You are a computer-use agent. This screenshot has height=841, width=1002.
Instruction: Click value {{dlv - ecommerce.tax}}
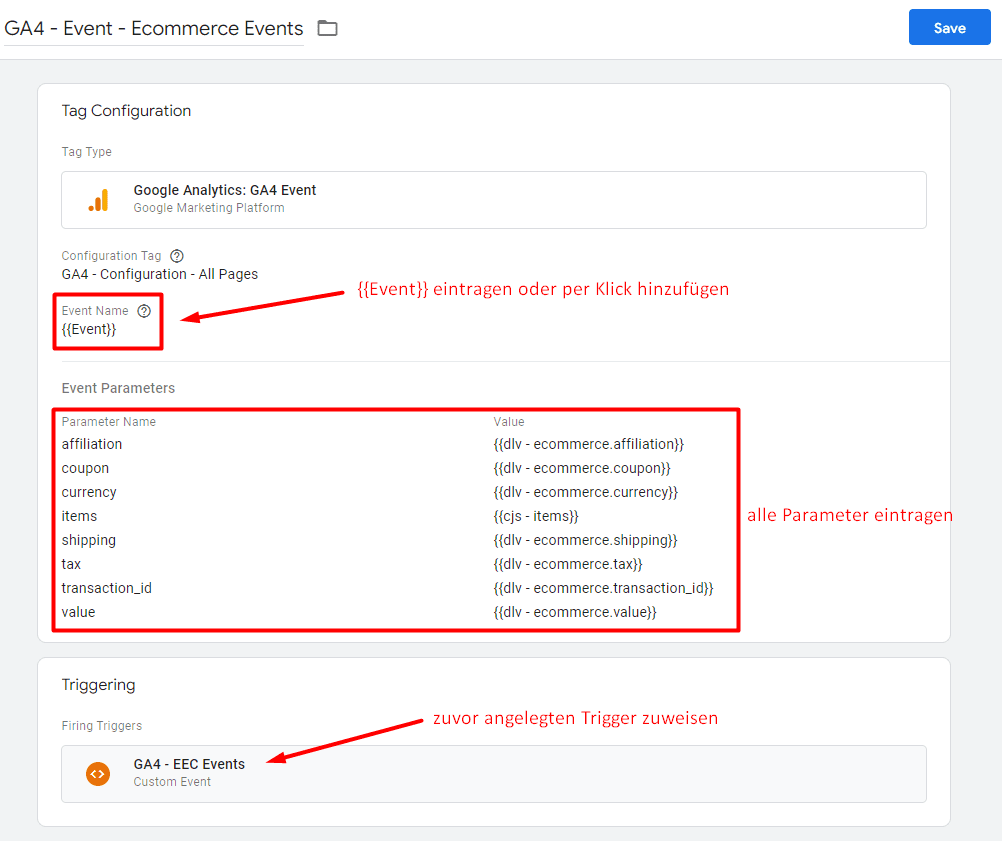567,564
